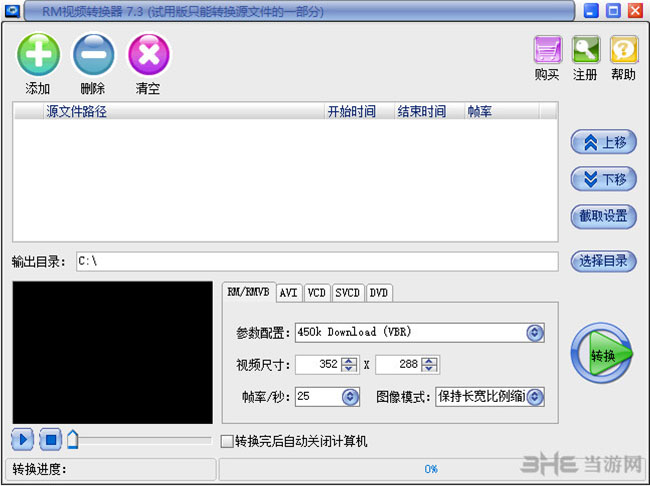Open the Help (帮助) icon
Screen dimensions: 650x486
624,50
